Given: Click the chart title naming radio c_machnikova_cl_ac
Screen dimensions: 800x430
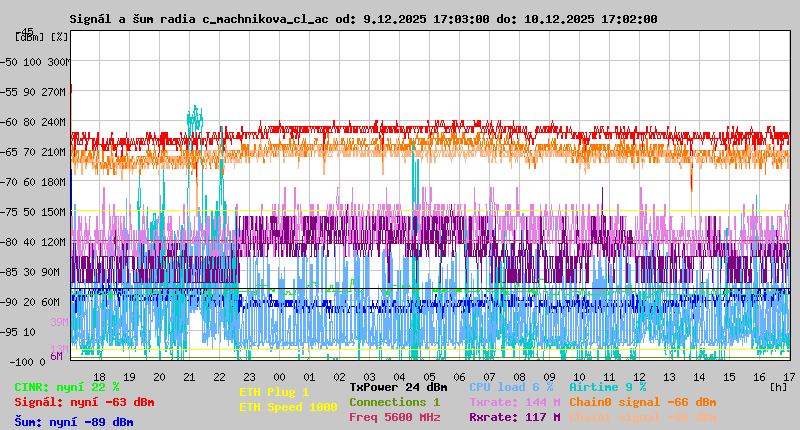Looking at the screenshot, I should pyautogui.click(x=364, y=19).
